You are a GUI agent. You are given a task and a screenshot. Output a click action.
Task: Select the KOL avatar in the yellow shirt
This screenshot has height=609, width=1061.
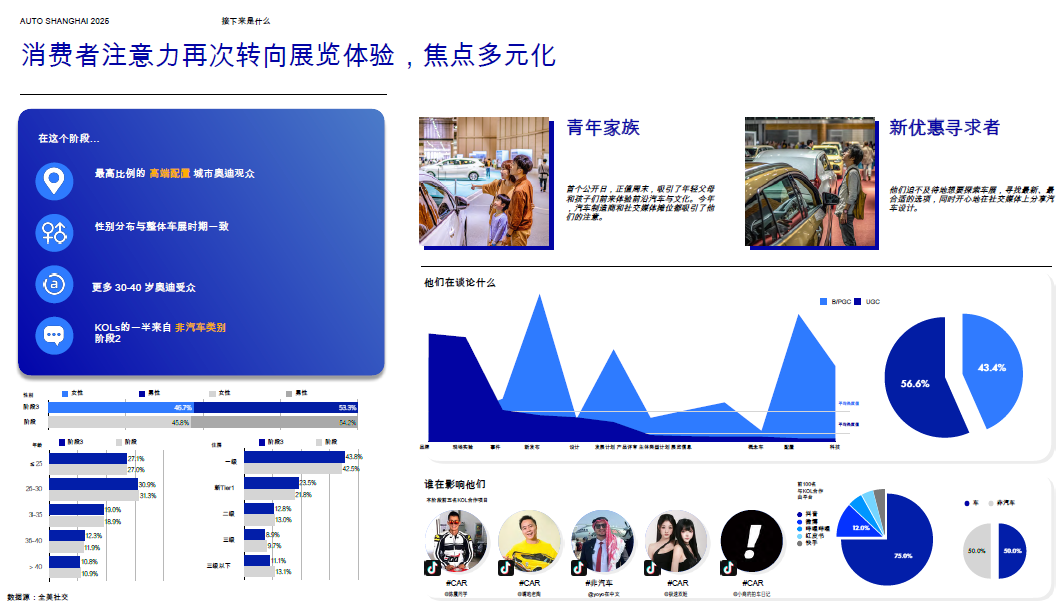tap(530, 542)
